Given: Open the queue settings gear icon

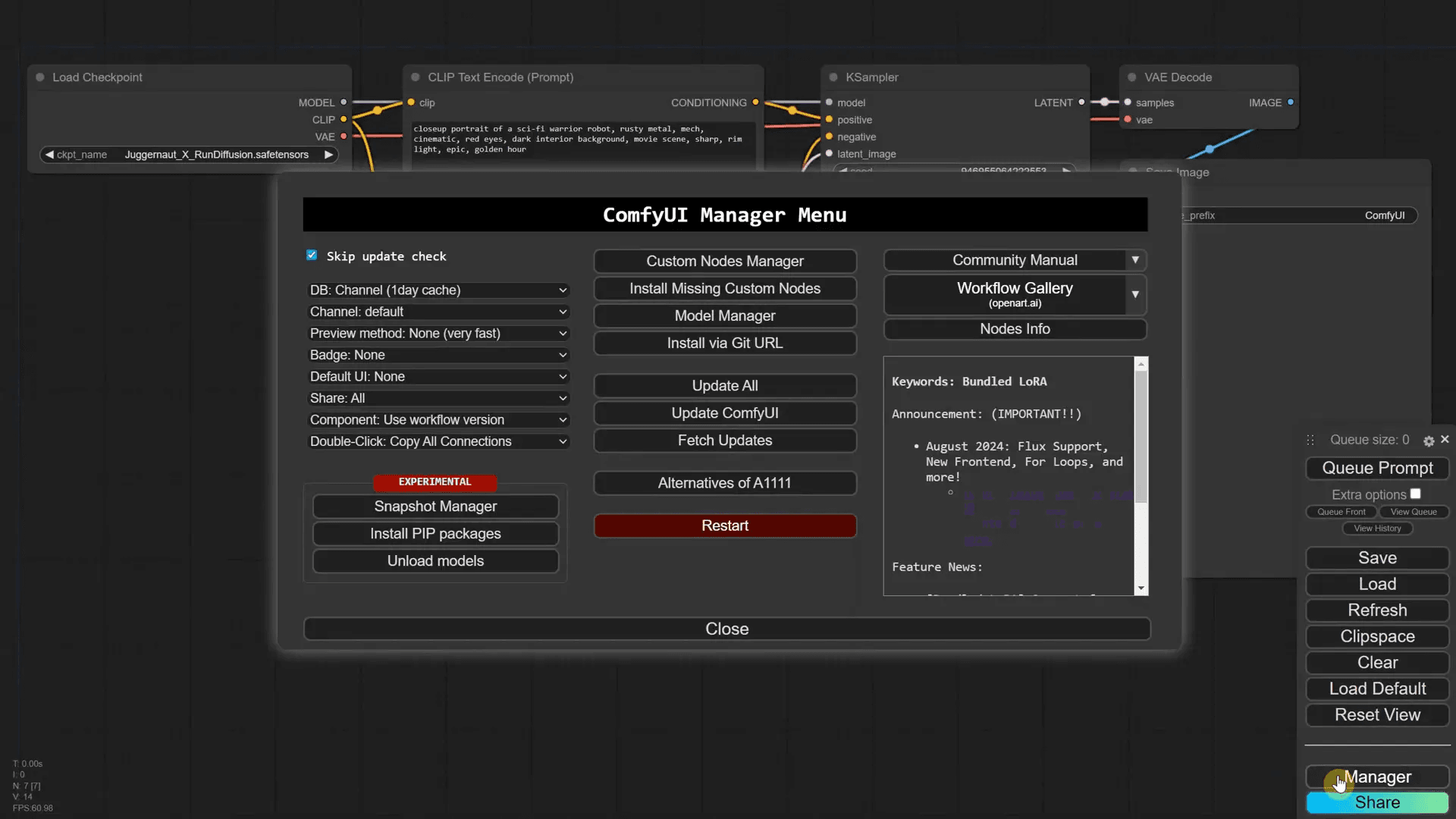Looking at the screenshot, I should 1429,440.
